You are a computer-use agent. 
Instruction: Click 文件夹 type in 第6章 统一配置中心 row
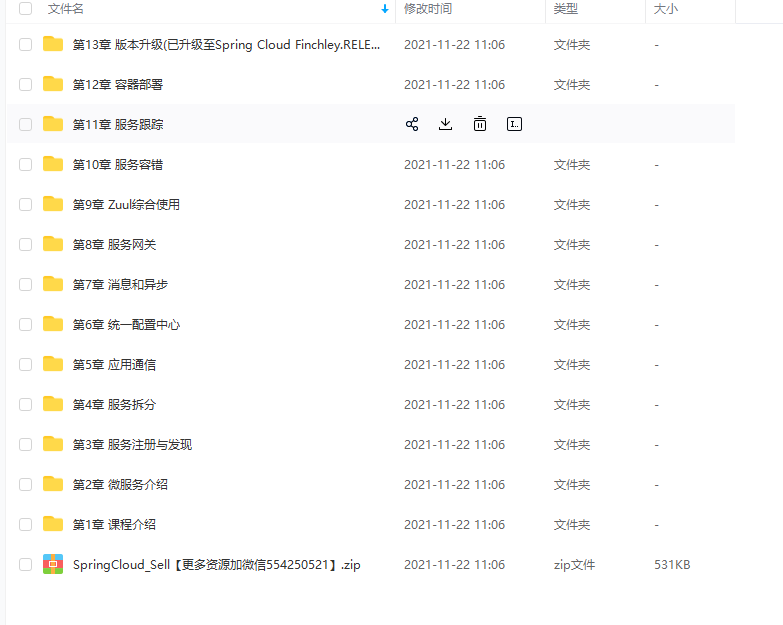pyautogui.click(x=572, y=325)
